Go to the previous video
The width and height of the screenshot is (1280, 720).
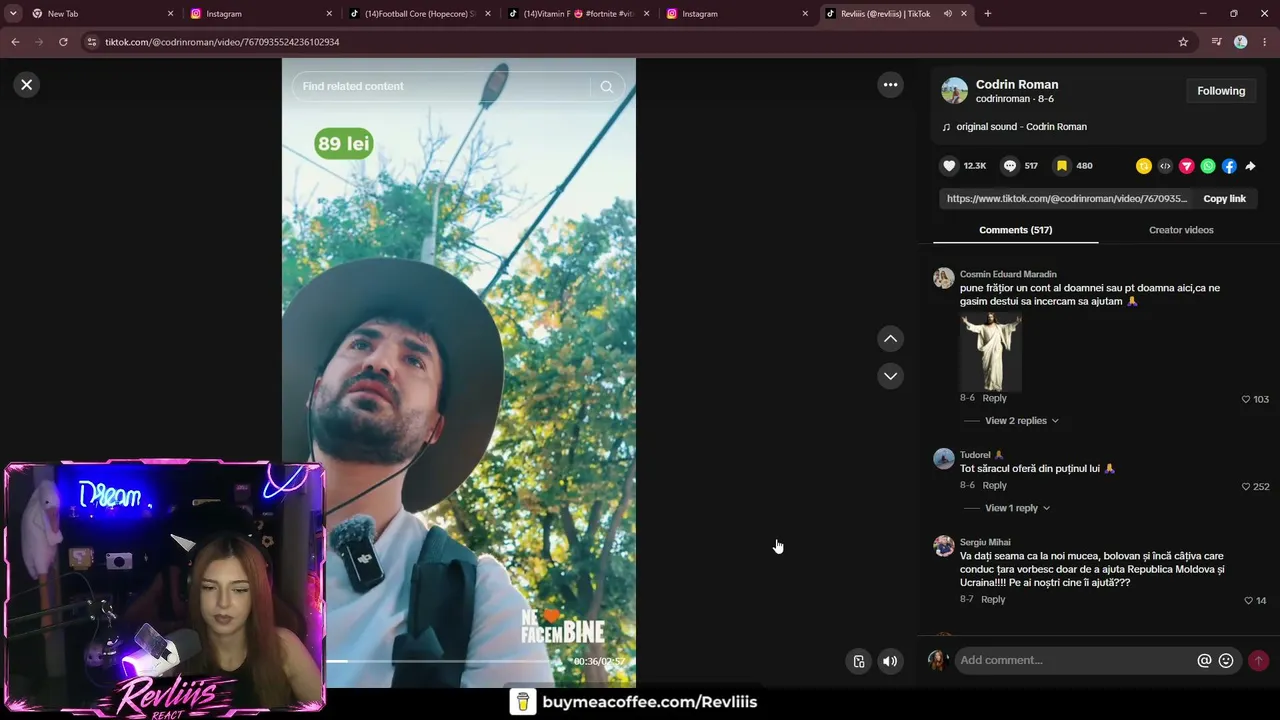(x=890, y=339)
